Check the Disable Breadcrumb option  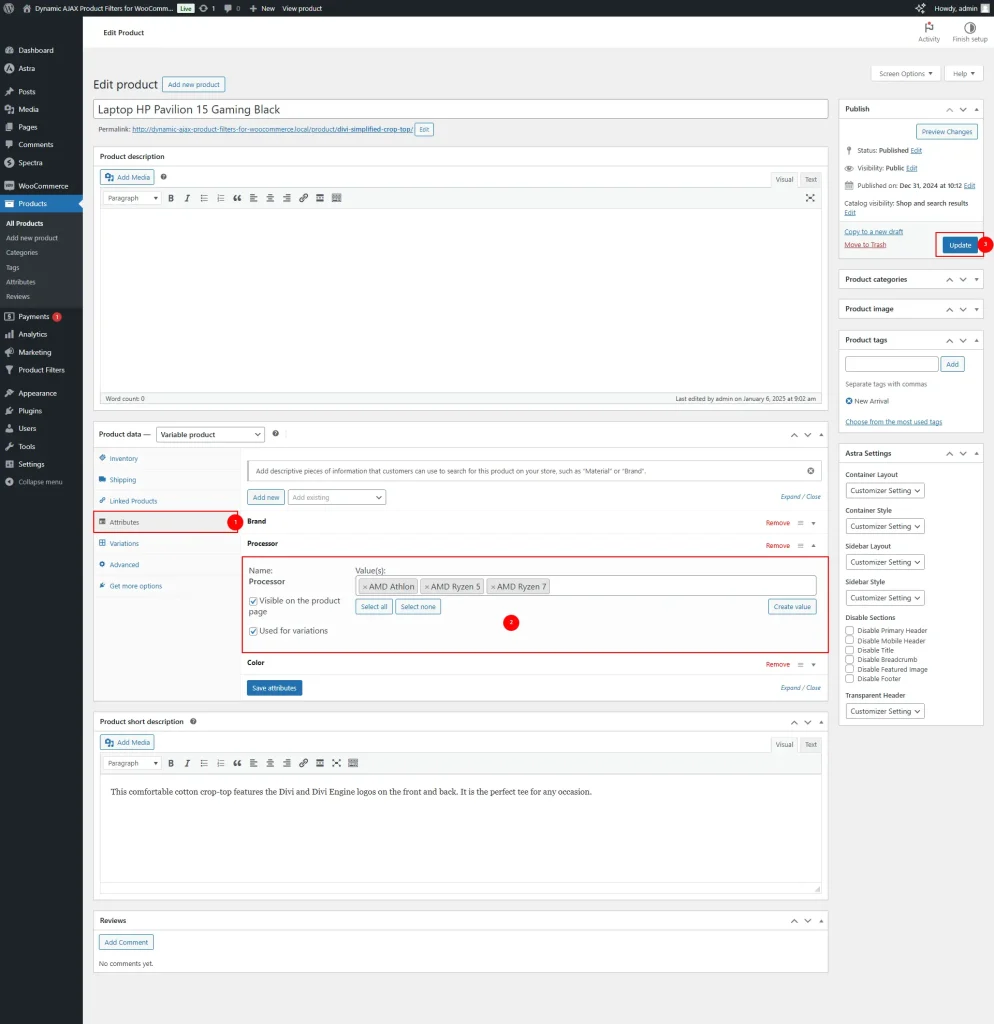tap(849, 660)
